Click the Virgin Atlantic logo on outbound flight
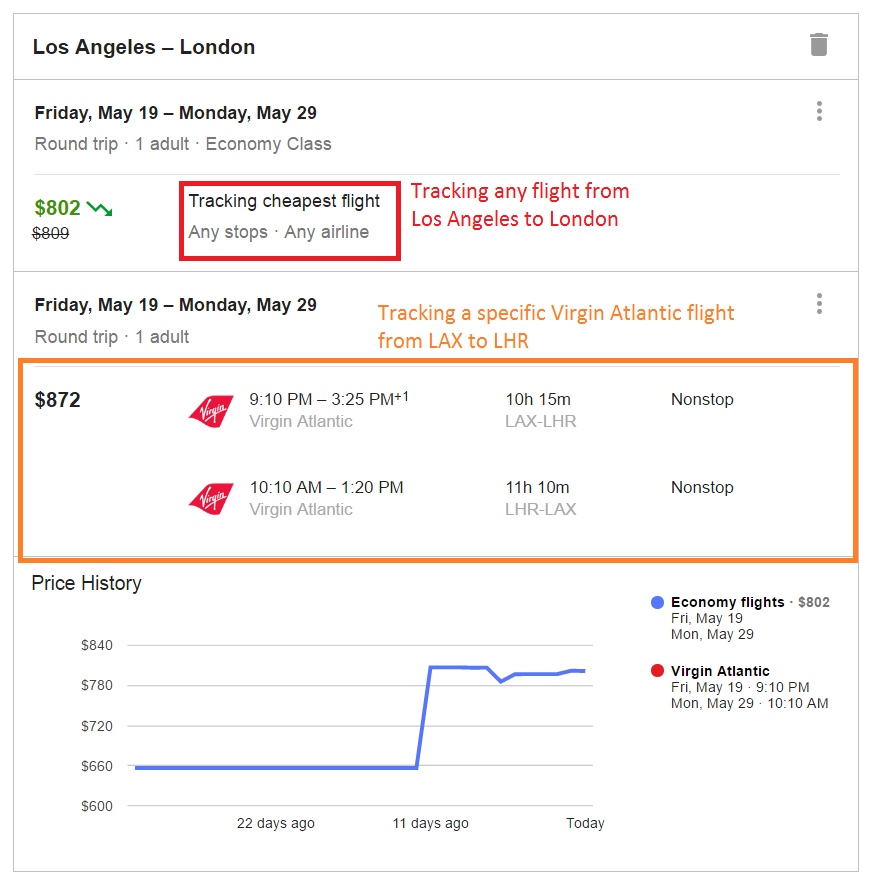871x883 pixels. pyautogui.click(x=211, y=411)
